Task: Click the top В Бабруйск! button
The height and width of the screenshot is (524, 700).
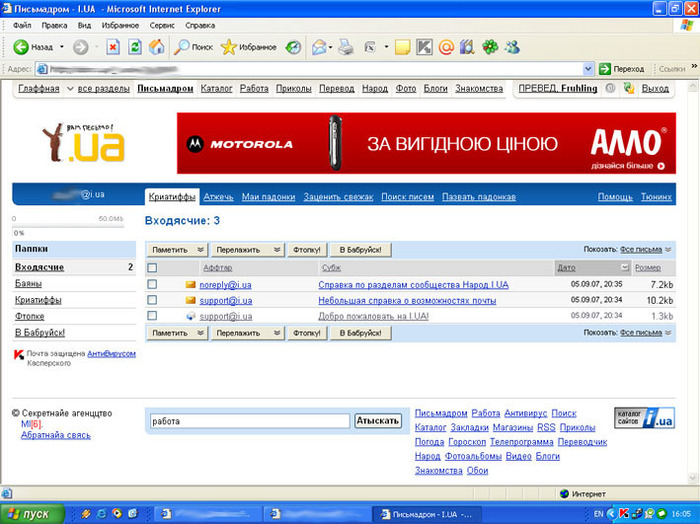Action: pos(360,250)
